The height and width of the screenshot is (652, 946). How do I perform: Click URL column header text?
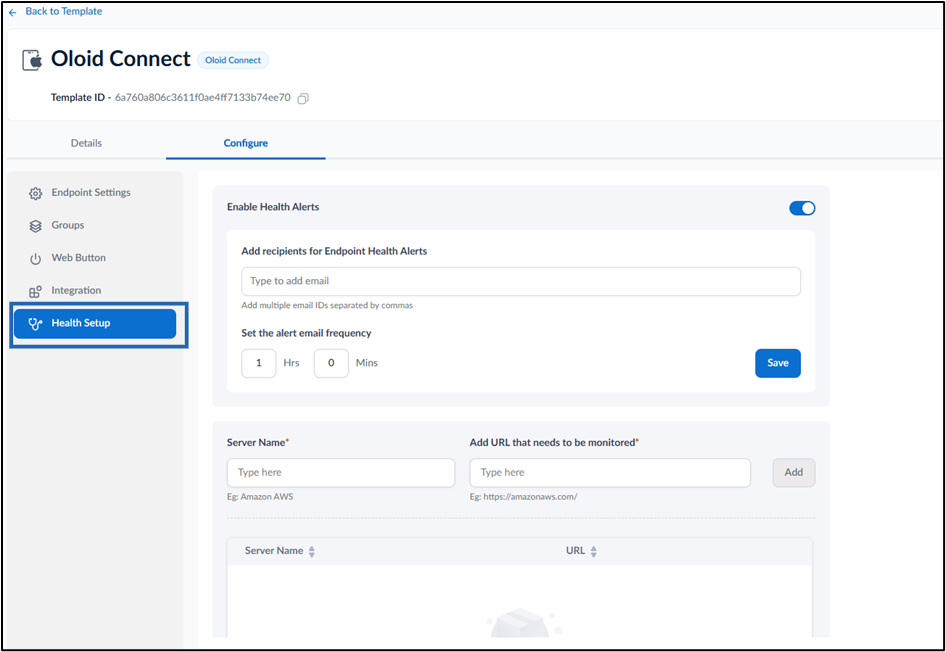(576, 551)
